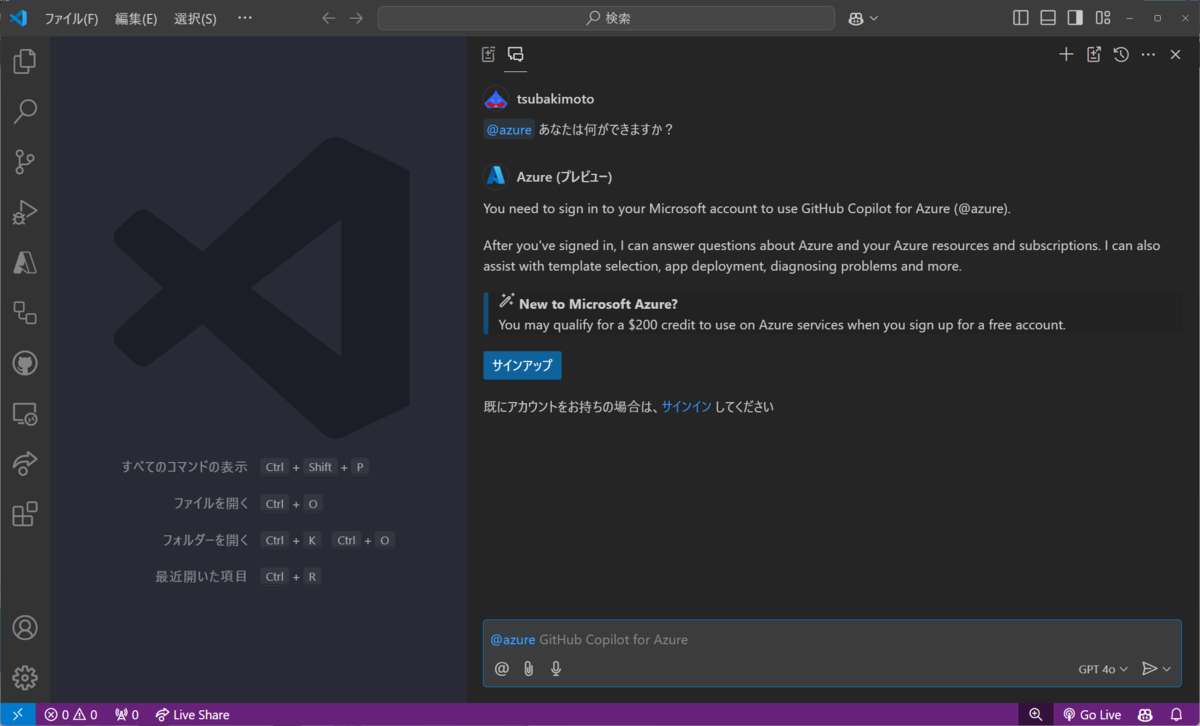Expand the send options chevron
The width and height of the screenshot is (1200, 726).
(x=1167, y=669)
